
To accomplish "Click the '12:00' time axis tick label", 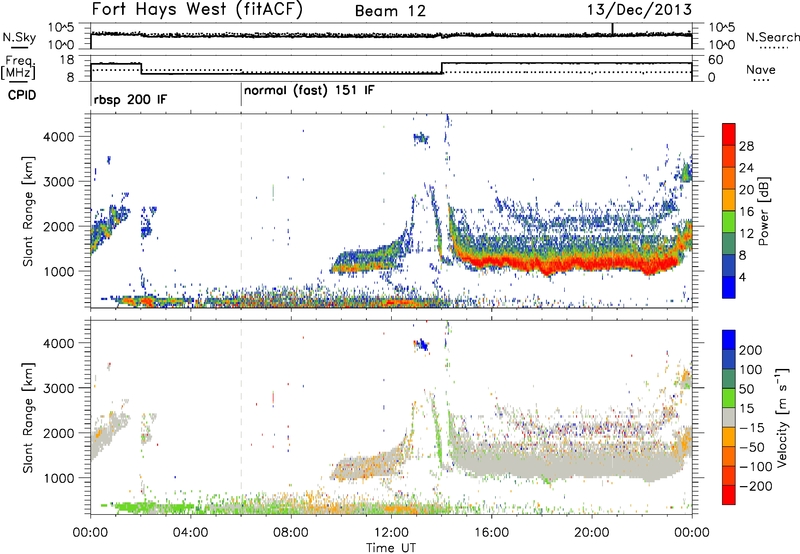I will 391,533.
